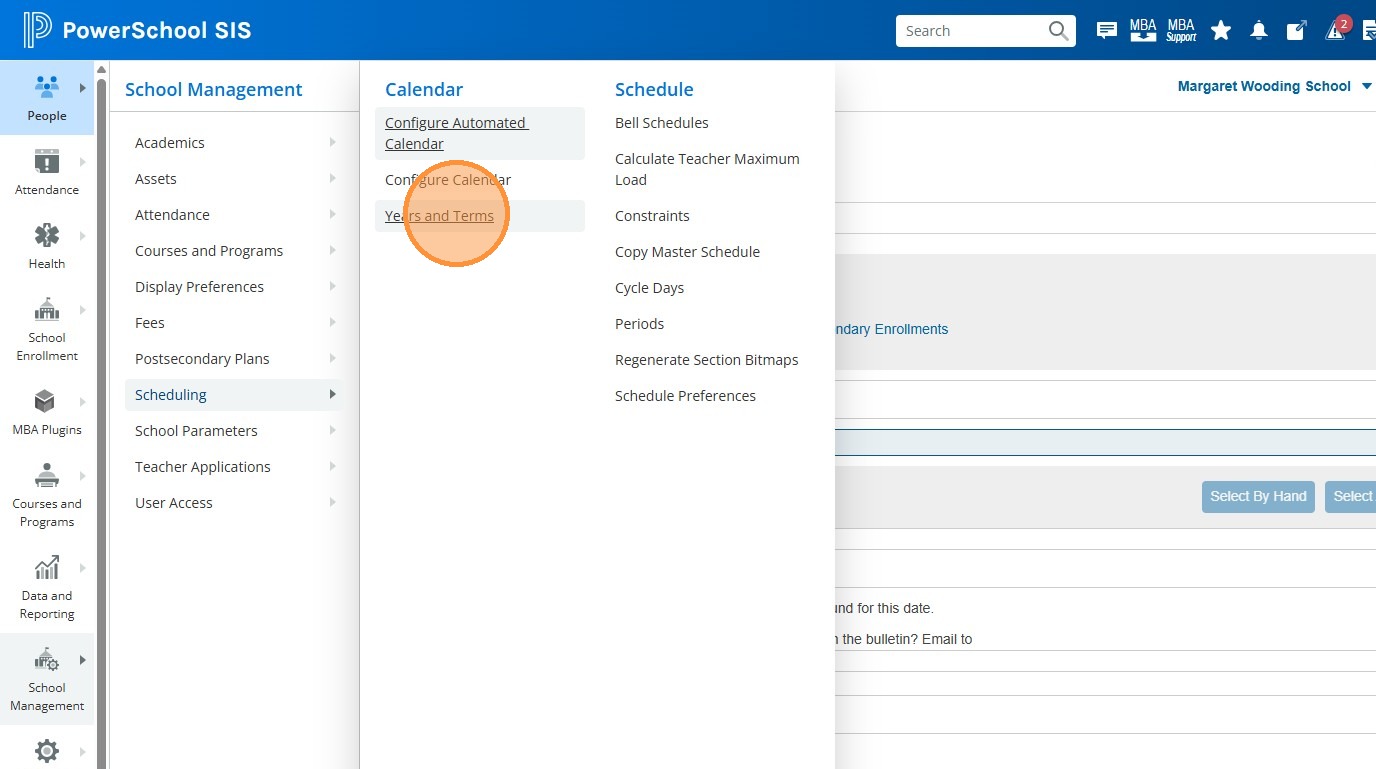The height and width of the screenshot is (769, 1376).
Task: Open the Schedule Preferences link
Action: 685,396
